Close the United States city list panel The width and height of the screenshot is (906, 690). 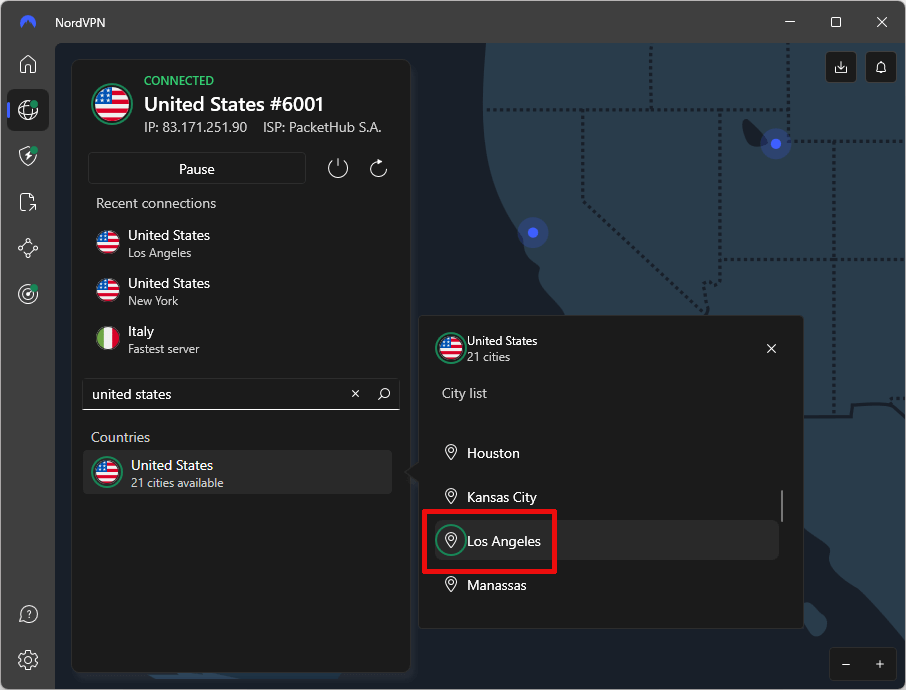tap(771, 348)
